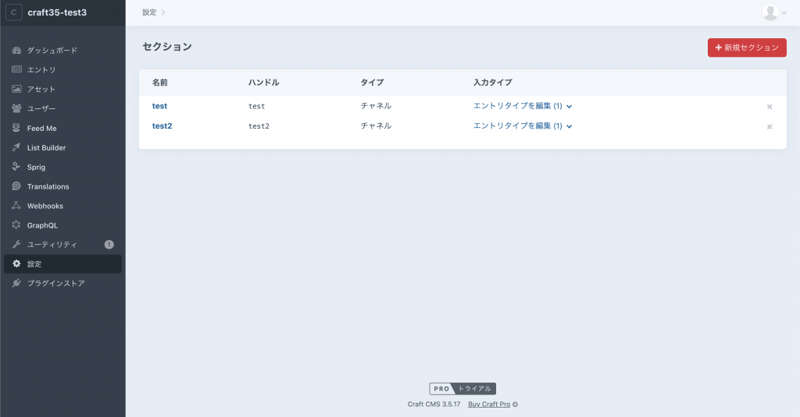Click the アセット assets image icon
The height and width of the screenshot is (417, 800).
click(x=17, y=89)
